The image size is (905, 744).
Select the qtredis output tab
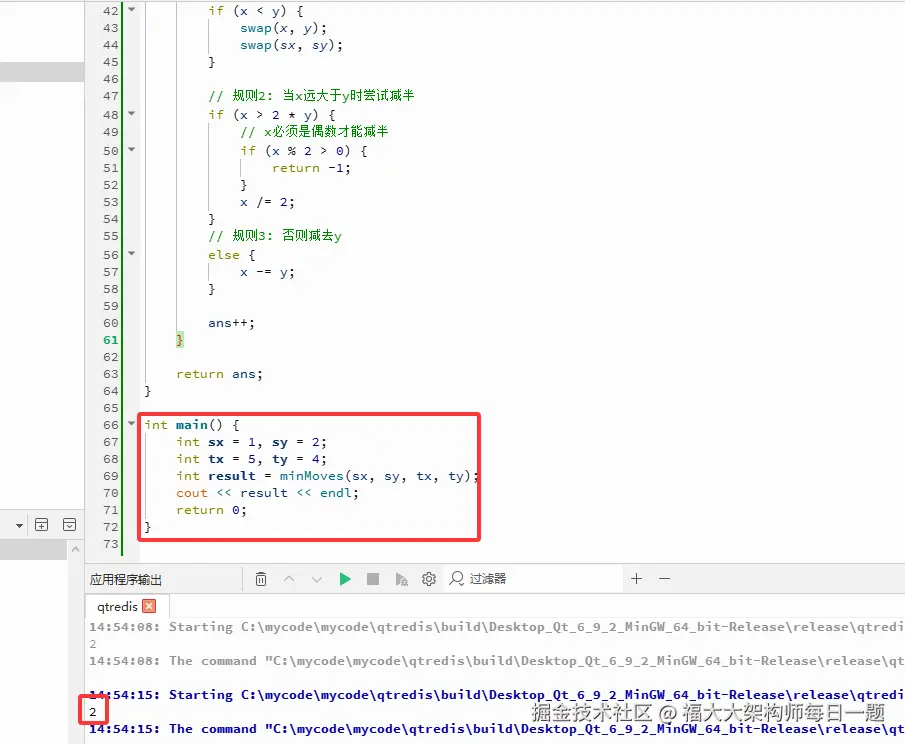tap(117, 606)
